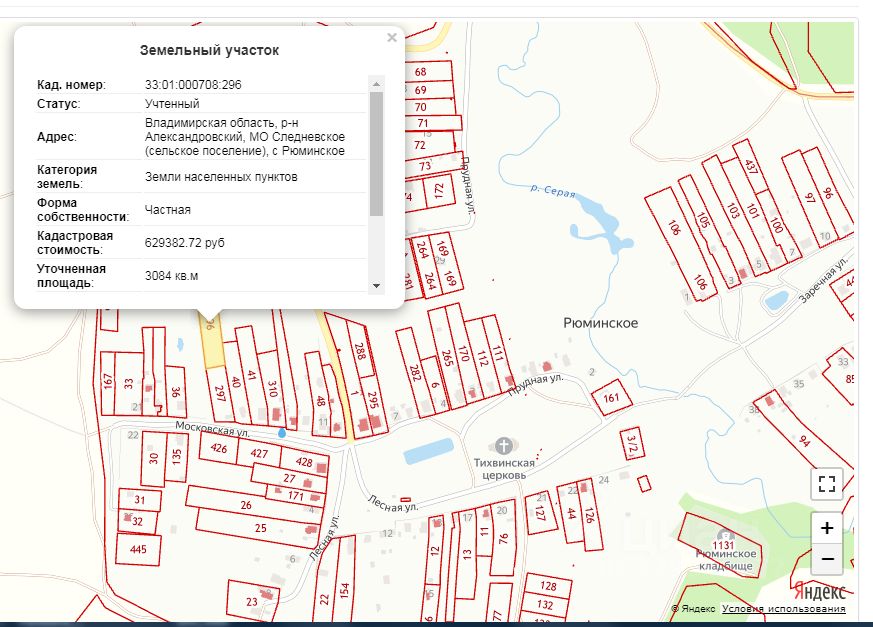Select parcel 161 near Прудная ул.
This screenshot has height=627, width=873.
pos(611,398)
